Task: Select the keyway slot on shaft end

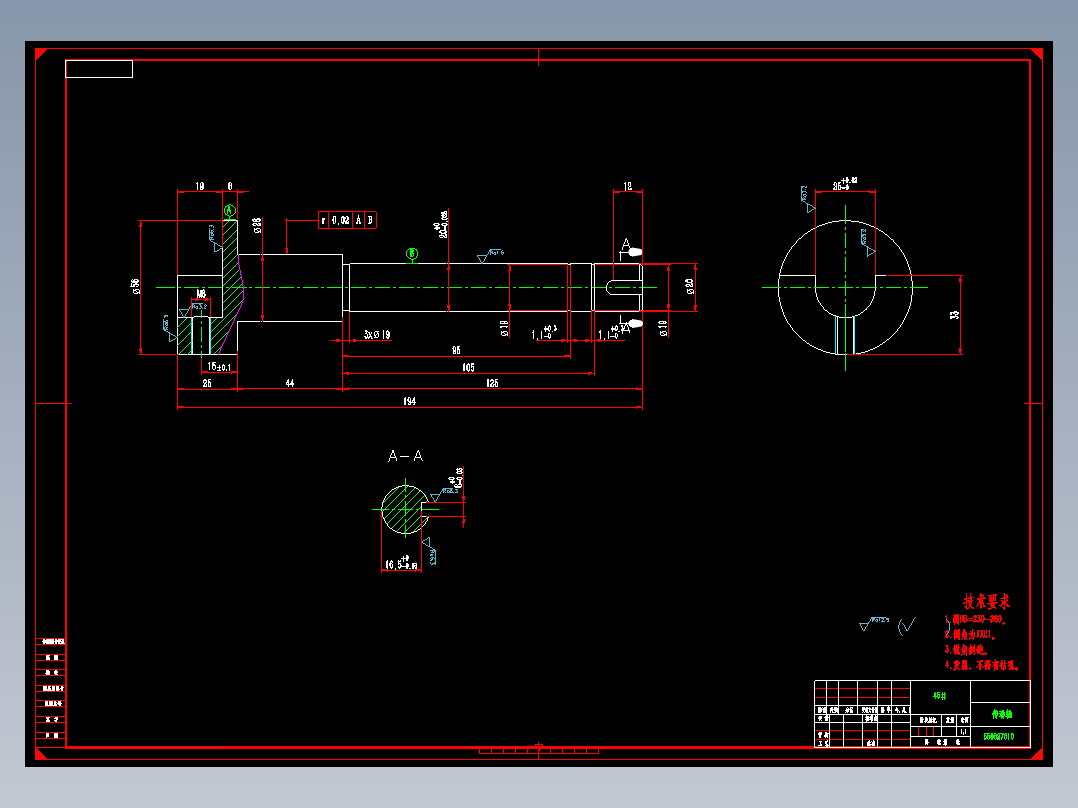Action: (x=624, y=287)
